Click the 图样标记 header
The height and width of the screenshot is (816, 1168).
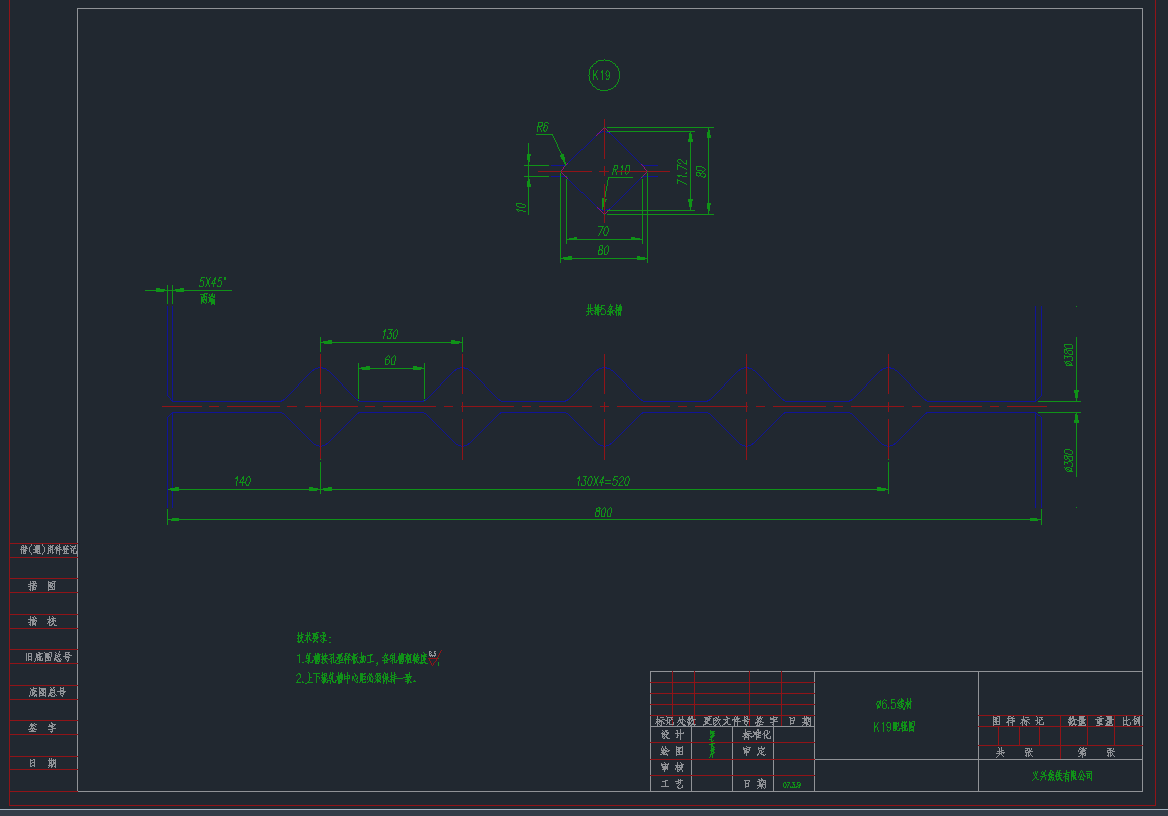[1018, 721]
